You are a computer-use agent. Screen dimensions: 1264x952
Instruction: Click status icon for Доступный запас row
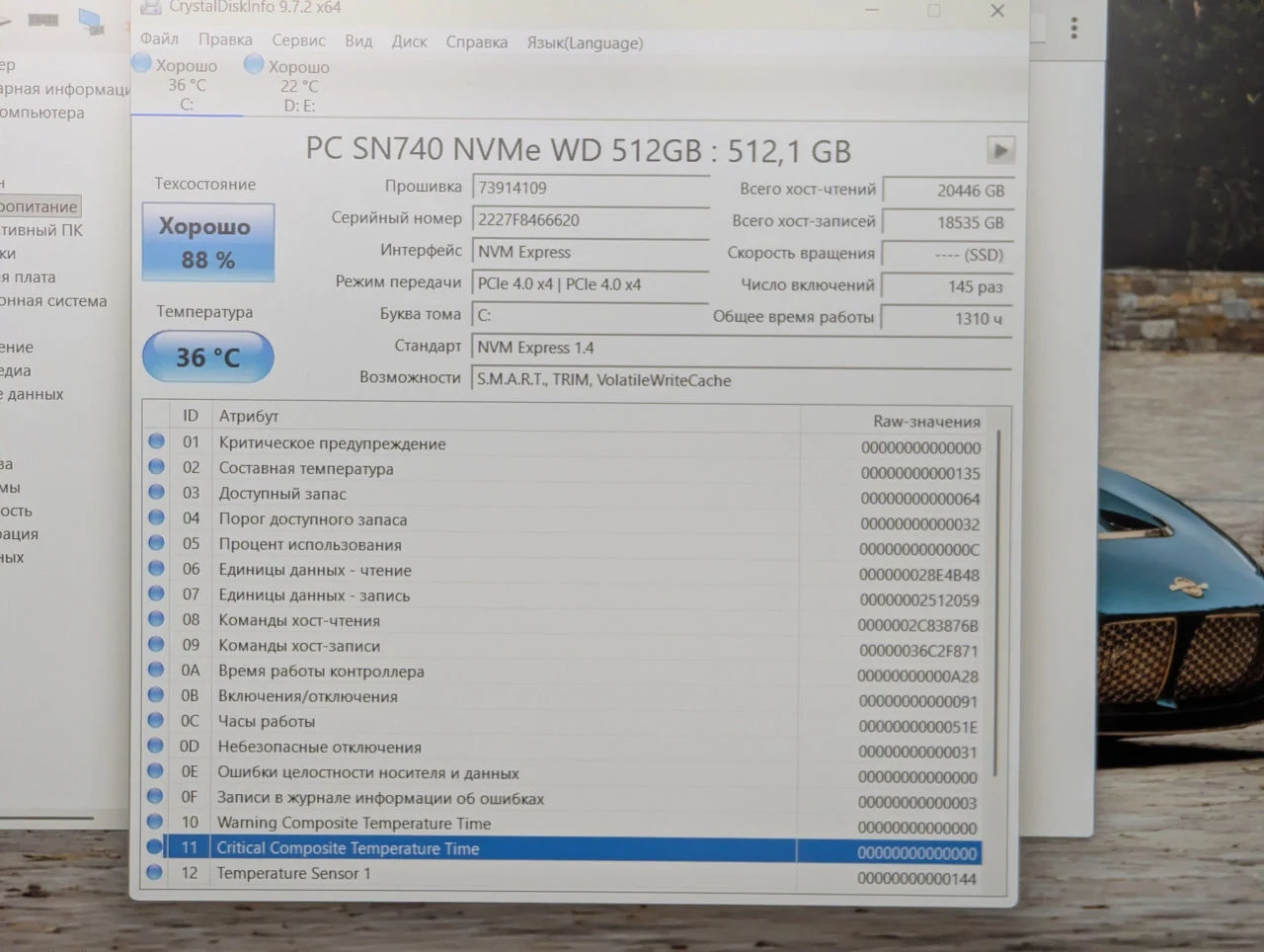coord(156,492)
